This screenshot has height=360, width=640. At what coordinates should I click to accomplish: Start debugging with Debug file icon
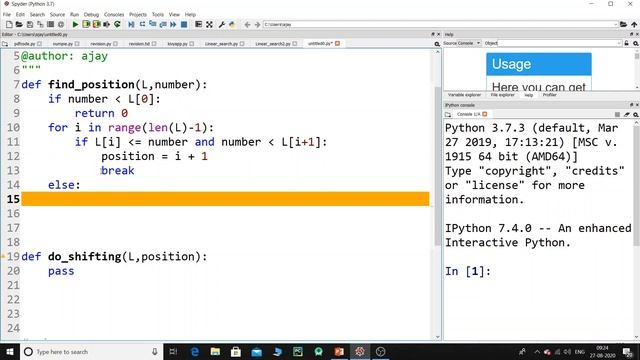pos(131,24)
